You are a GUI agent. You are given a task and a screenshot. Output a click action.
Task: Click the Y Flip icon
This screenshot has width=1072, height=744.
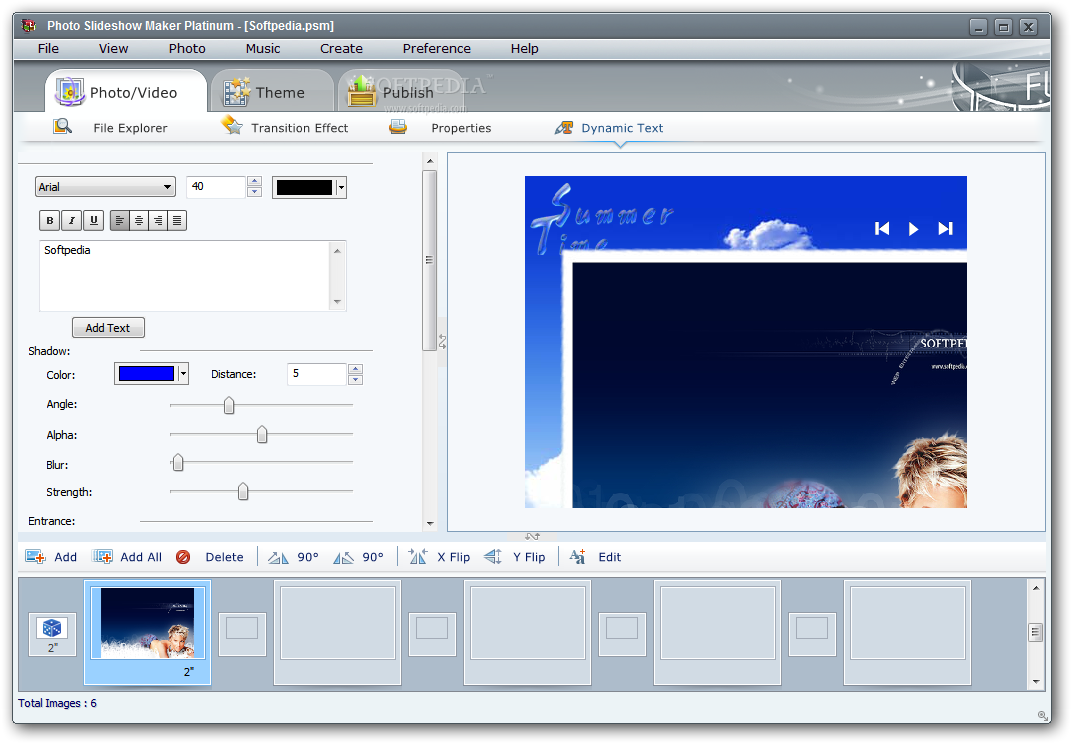pyautogui.click(x=493, y=557)
